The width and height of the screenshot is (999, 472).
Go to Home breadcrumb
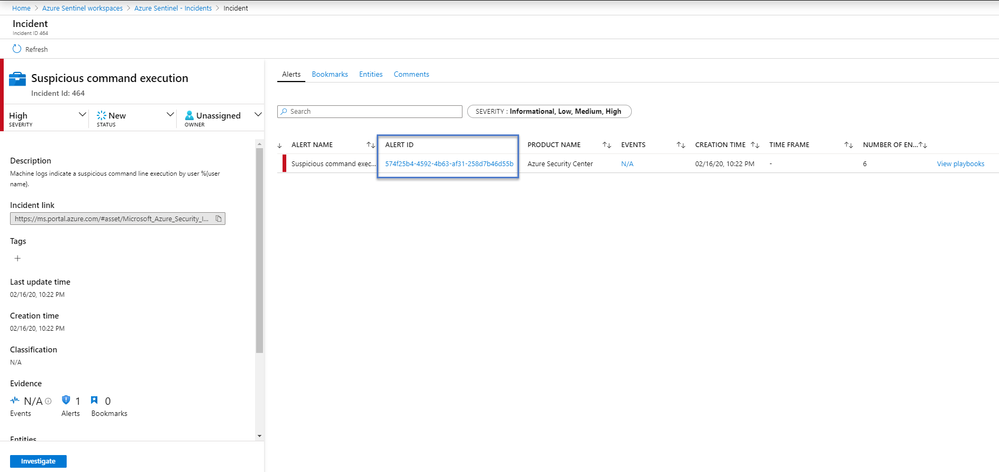pyautogui.click(x=21, y=8)
